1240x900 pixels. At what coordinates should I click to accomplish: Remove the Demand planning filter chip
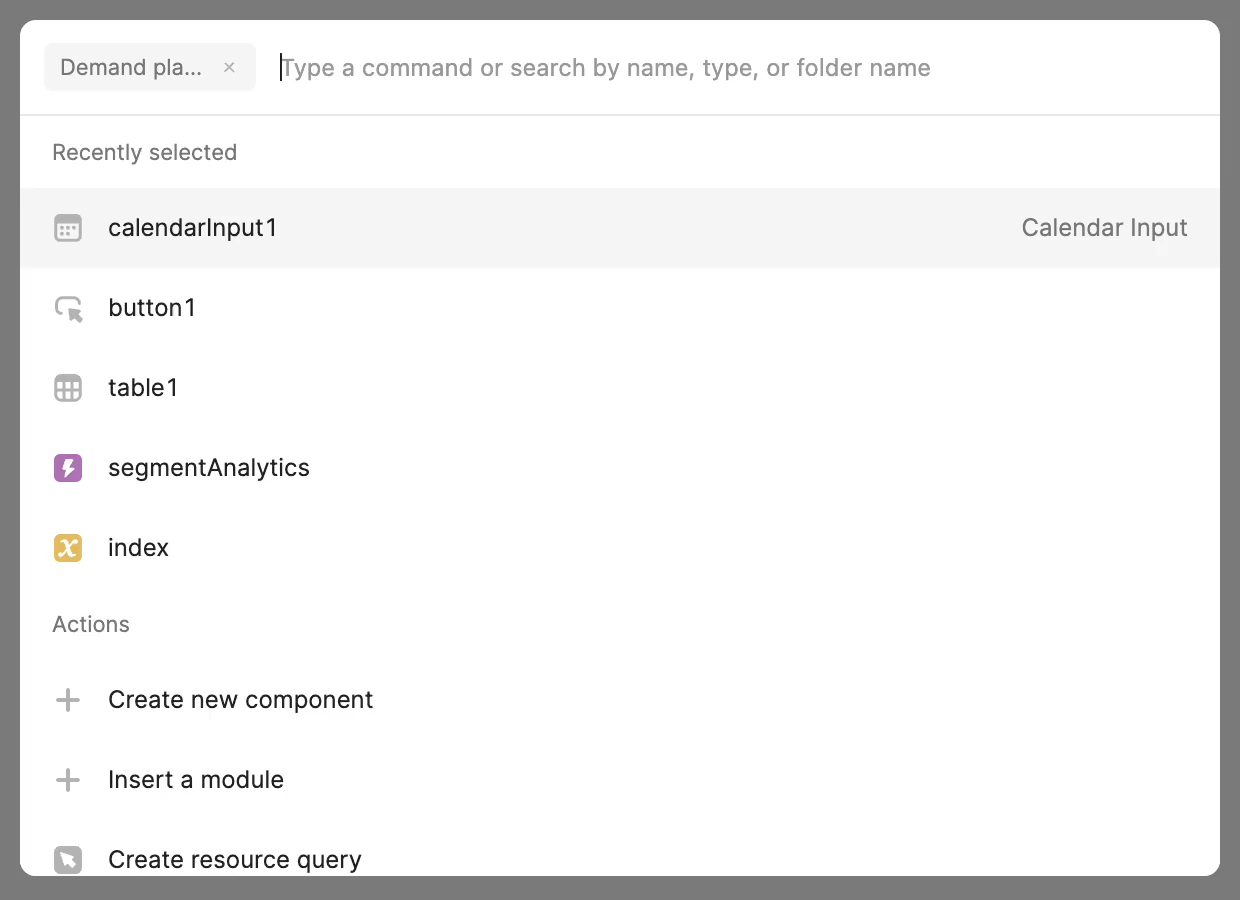click(x=229, y=67)
